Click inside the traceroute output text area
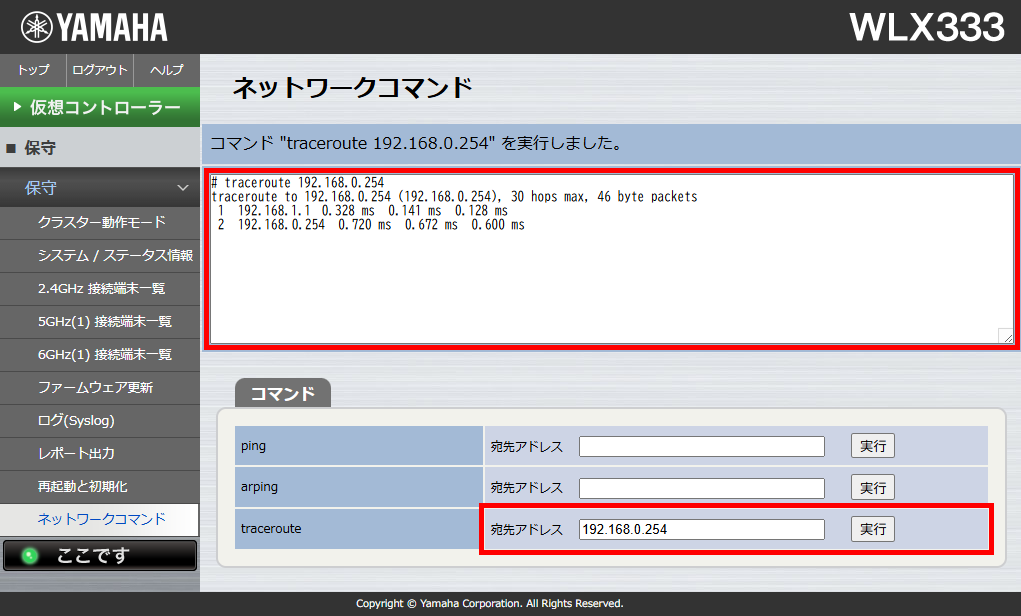Viewport: 1021px width, 616px height. 611,259
